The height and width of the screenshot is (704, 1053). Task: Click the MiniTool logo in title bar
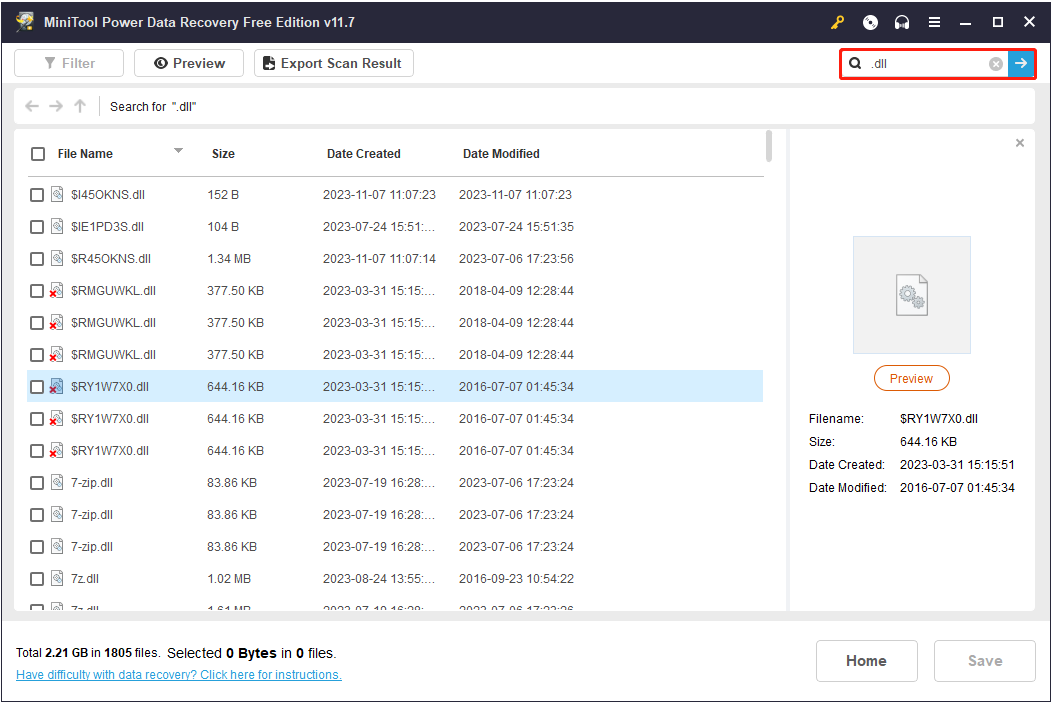coord(24,21)
